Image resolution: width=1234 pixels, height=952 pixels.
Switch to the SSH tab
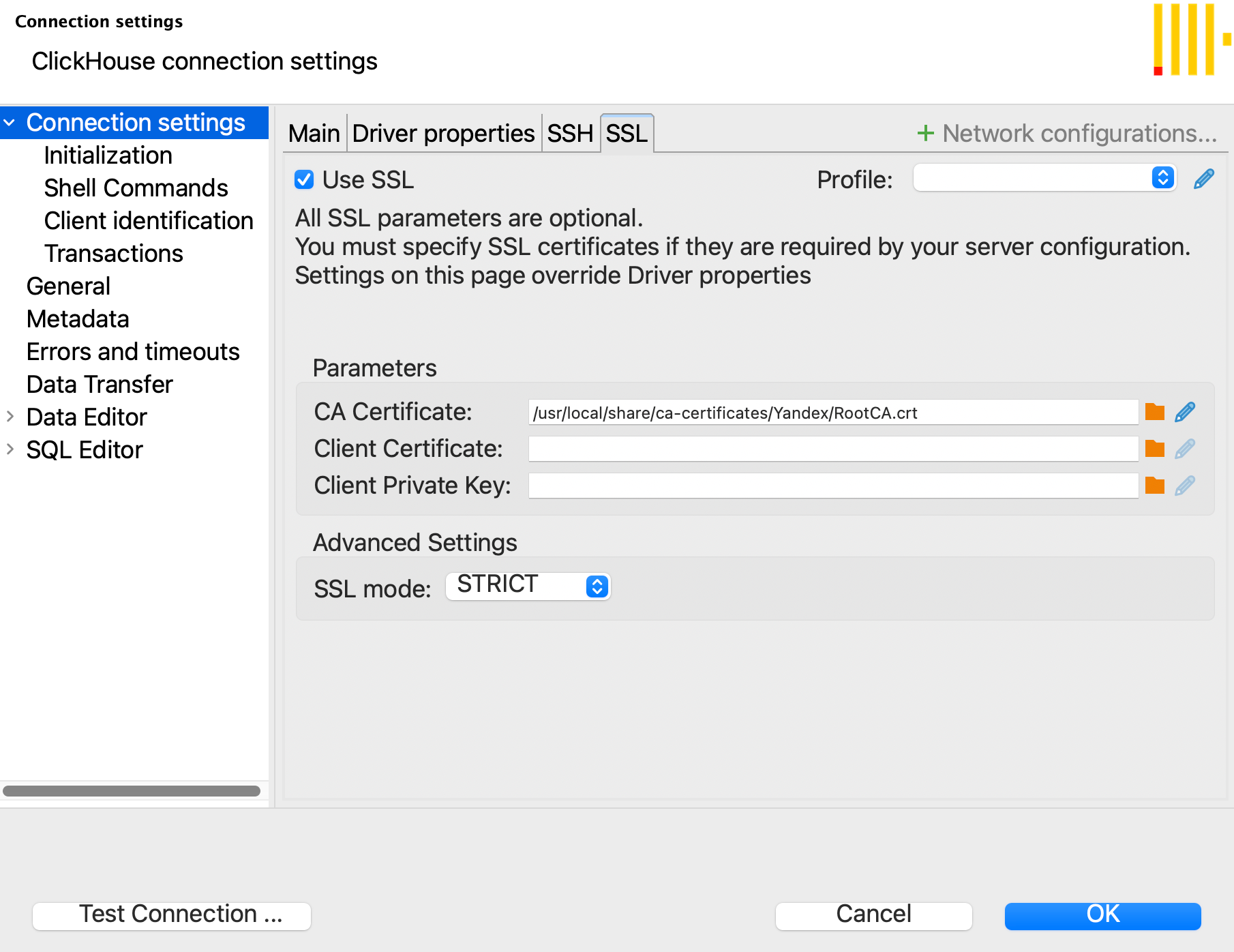pos(570,133)
